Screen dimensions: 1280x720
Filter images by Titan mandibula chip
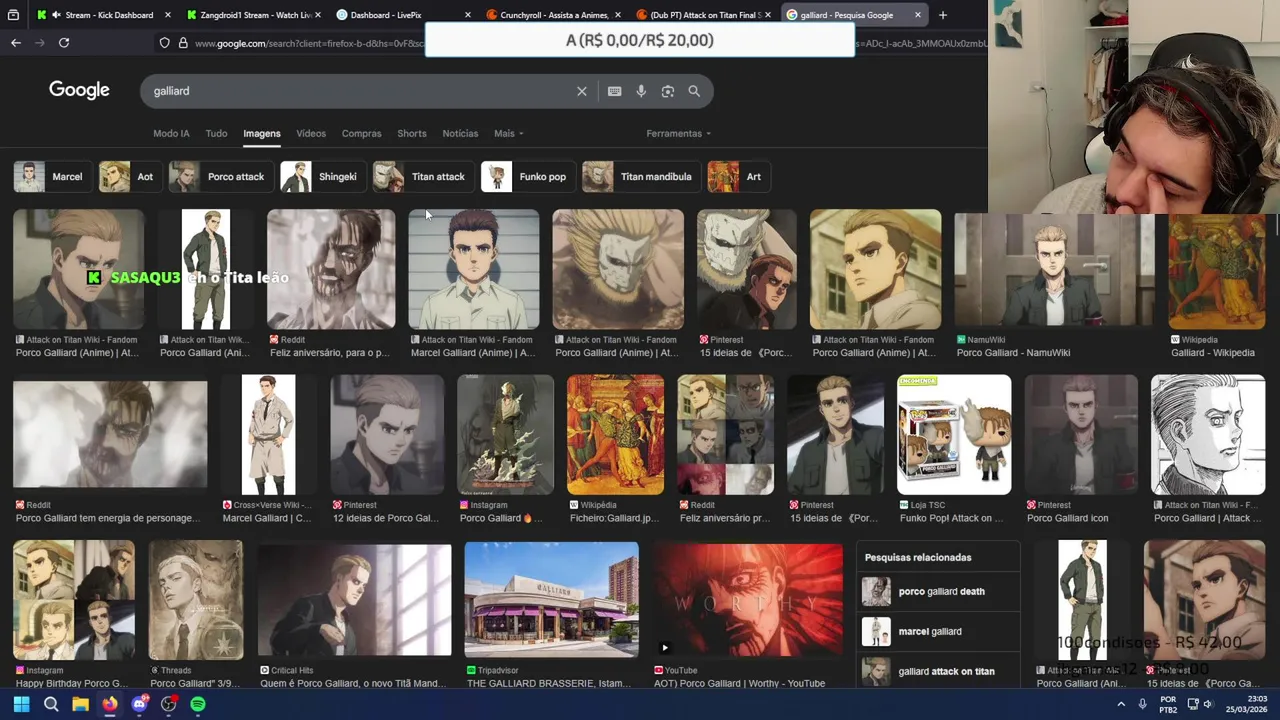tap(640, 177)
